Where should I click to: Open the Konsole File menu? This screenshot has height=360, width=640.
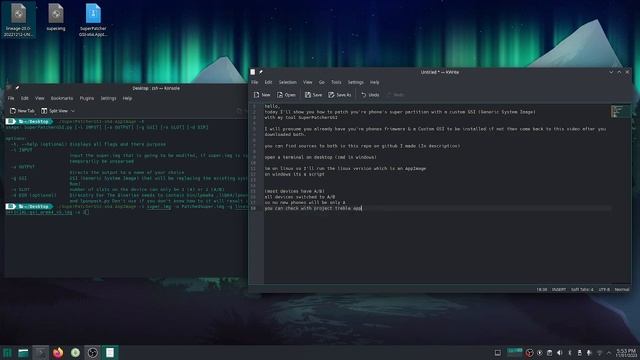pos(11,98)
